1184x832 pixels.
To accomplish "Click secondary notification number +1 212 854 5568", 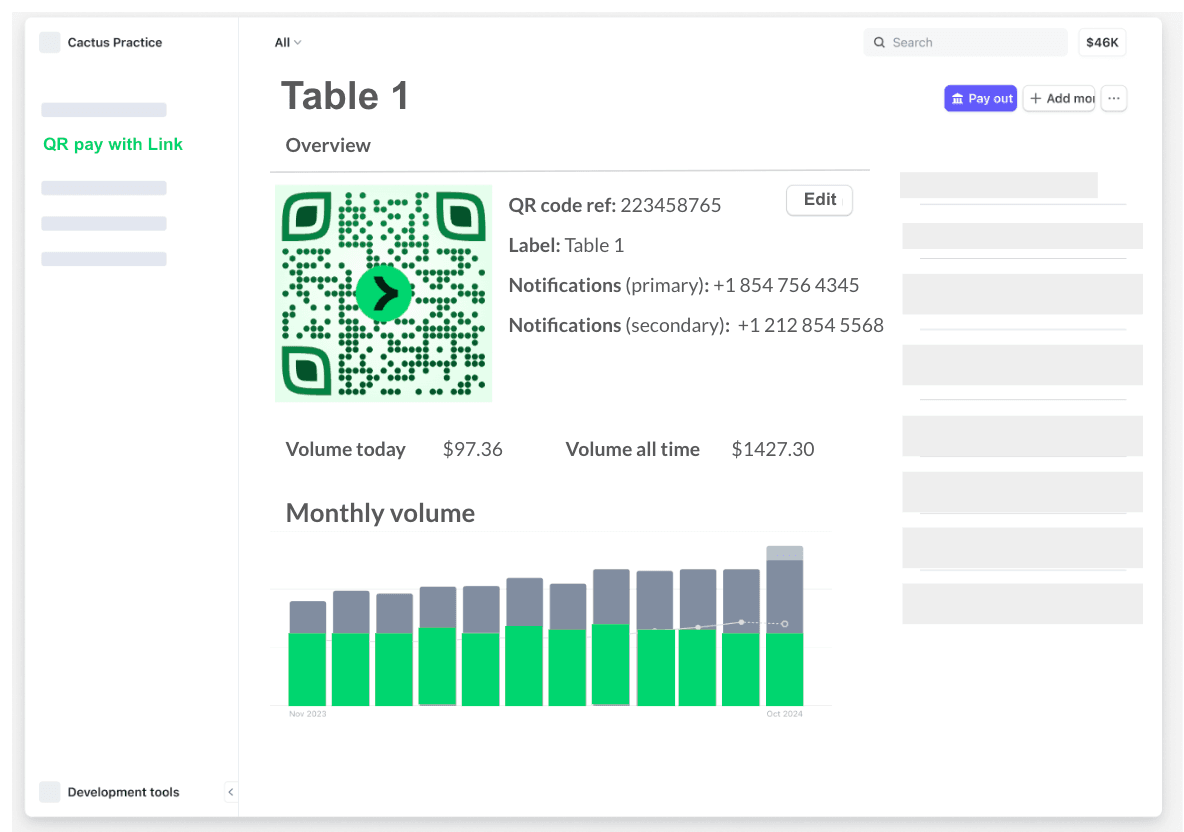I will pyautogui.click(x=810, y=325).
